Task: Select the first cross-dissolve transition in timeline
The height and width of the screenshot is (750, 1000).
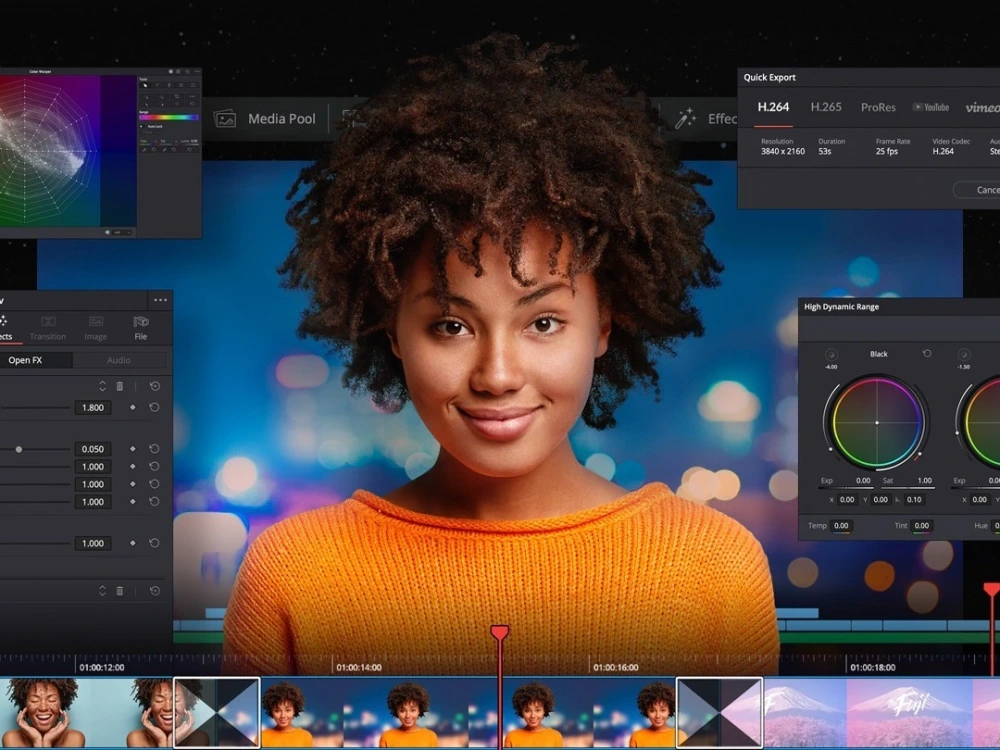Action: 217,712
